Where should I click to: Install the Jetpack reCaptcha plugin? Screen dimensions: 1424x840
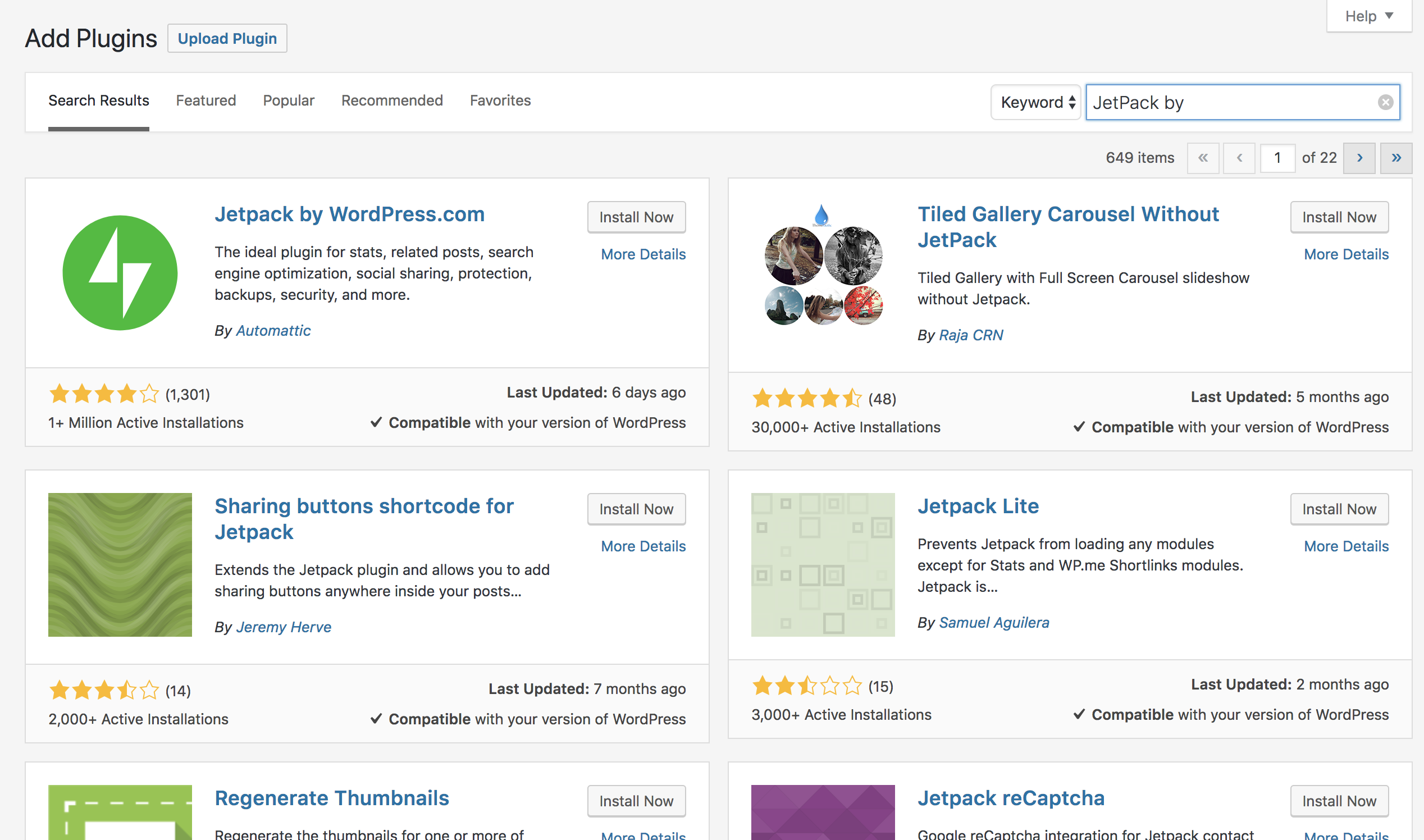[1339, 801]
